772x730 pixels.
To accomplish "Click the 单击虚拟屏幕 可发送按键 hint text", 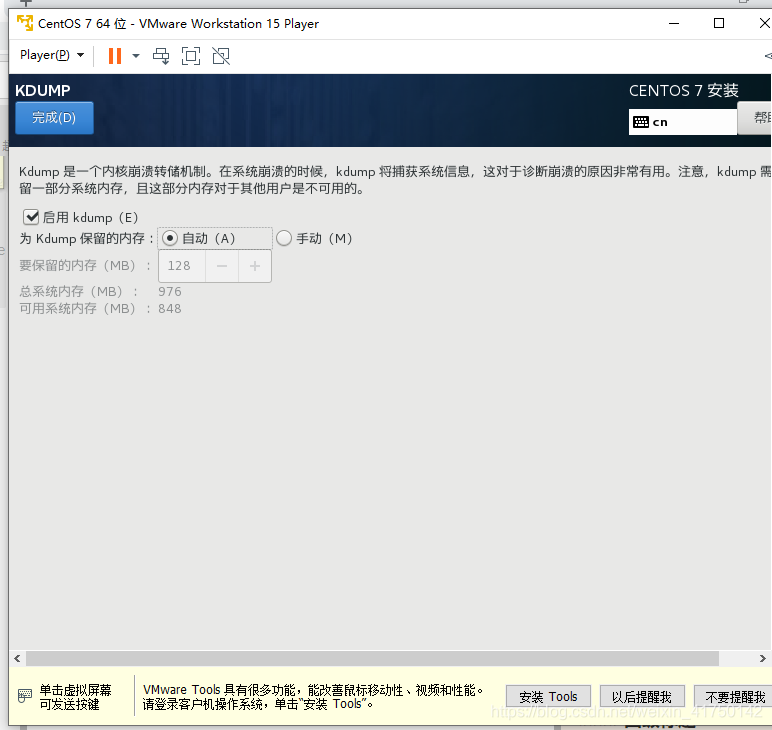I will pyautogui.click(x=75, y=697).
